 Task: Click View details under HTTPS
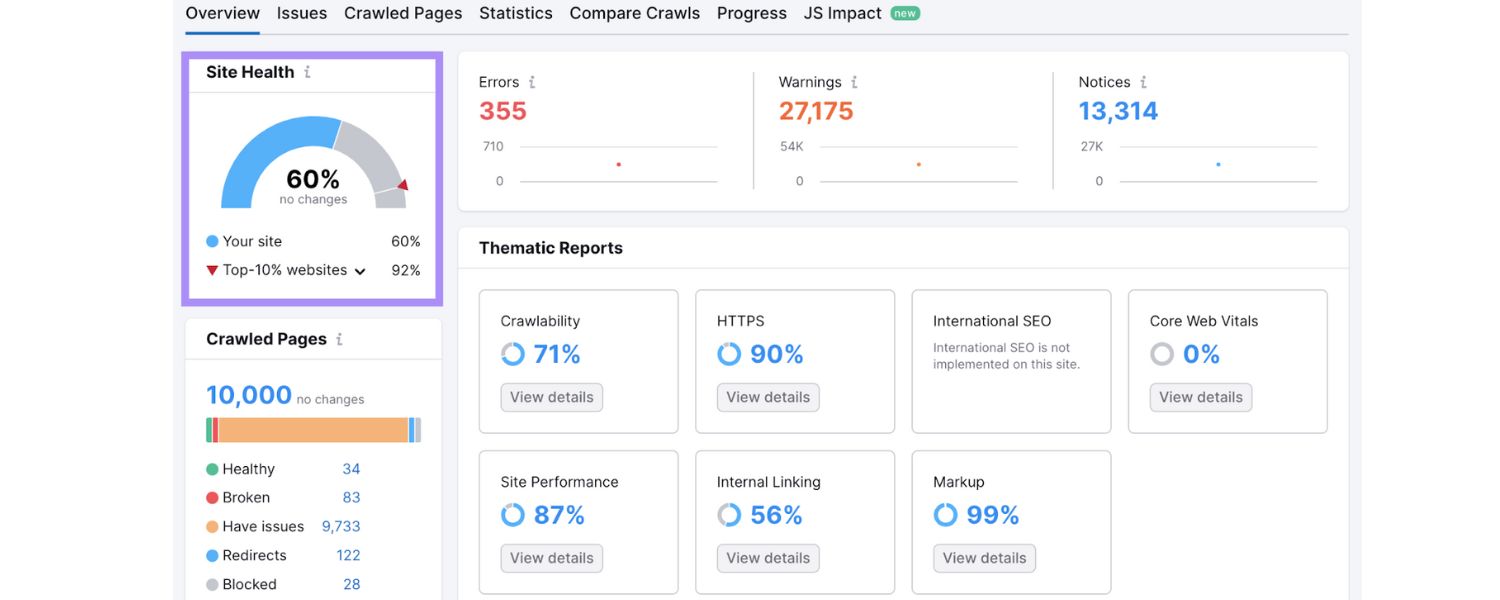[768, 397]
